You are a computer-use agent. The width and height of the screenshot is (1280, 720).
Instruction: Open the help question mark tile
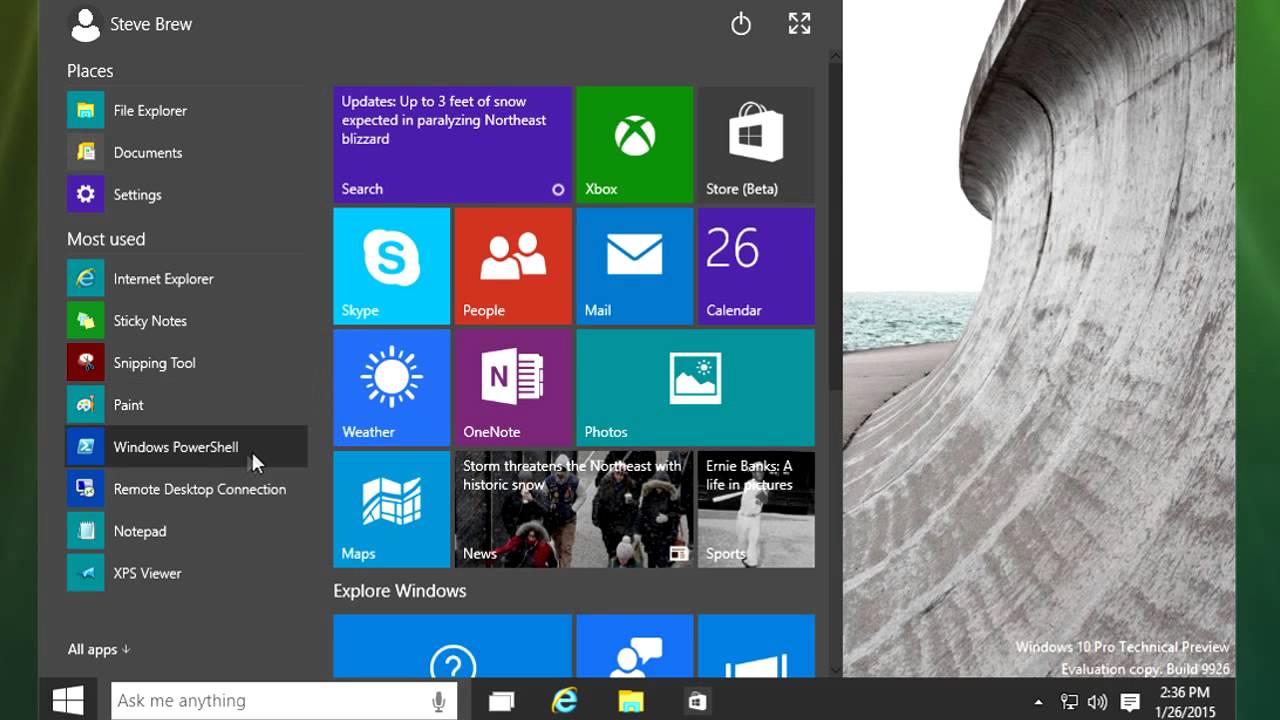tap(452, 648)
